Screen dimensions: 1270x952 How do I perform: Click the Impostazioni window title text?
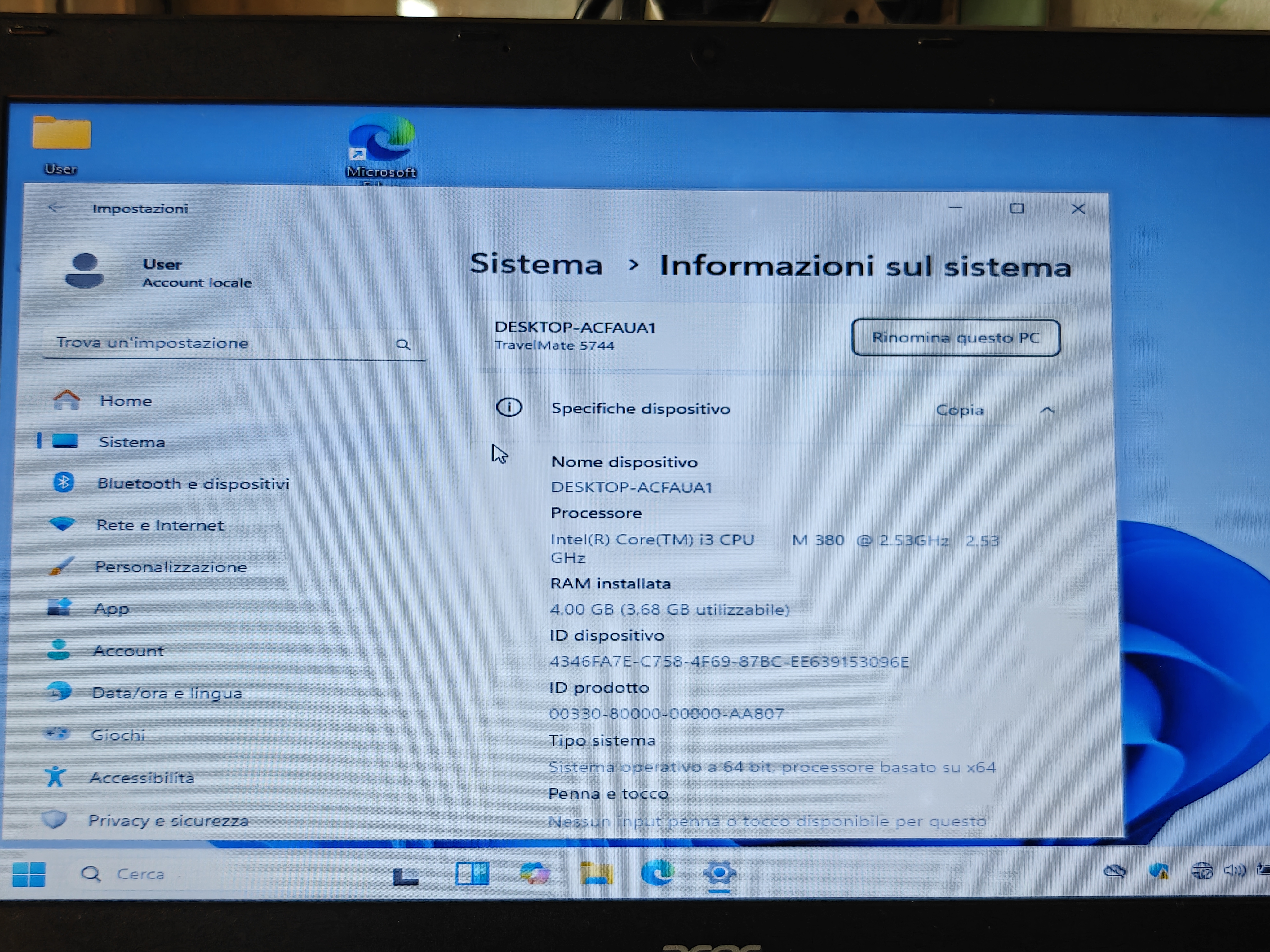pos(140,208)
